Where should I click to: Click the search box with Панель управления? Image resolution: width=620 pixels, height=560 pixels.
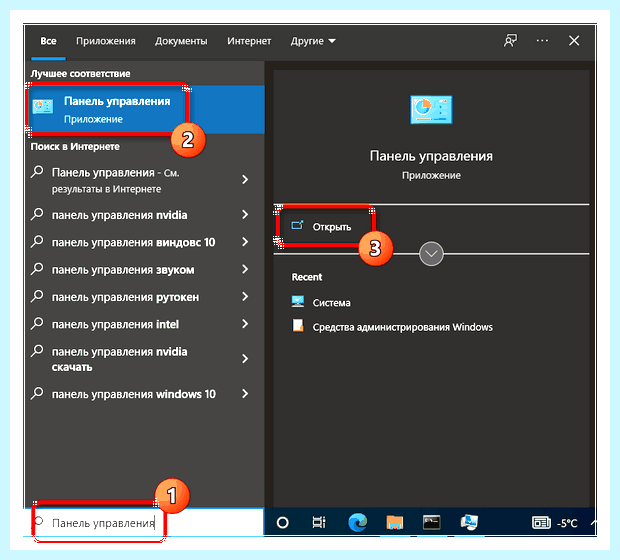tap(145, 523)
